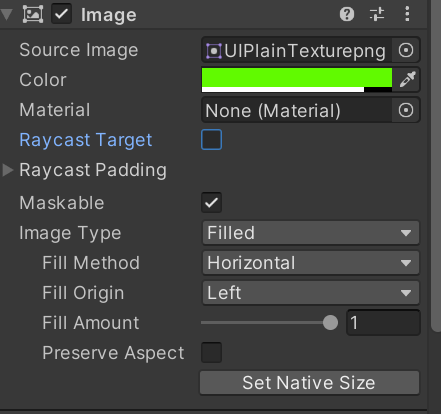The height and width of the screenshot is (414, 441).
Task: Click the Fill Amount value field
Action: click(x=383, y=323)
